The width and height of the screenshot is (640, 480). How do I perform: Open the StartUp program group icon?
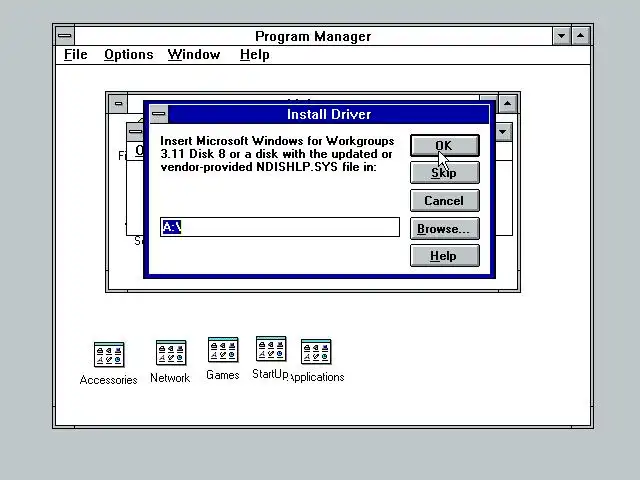click(x=271, y=349)
